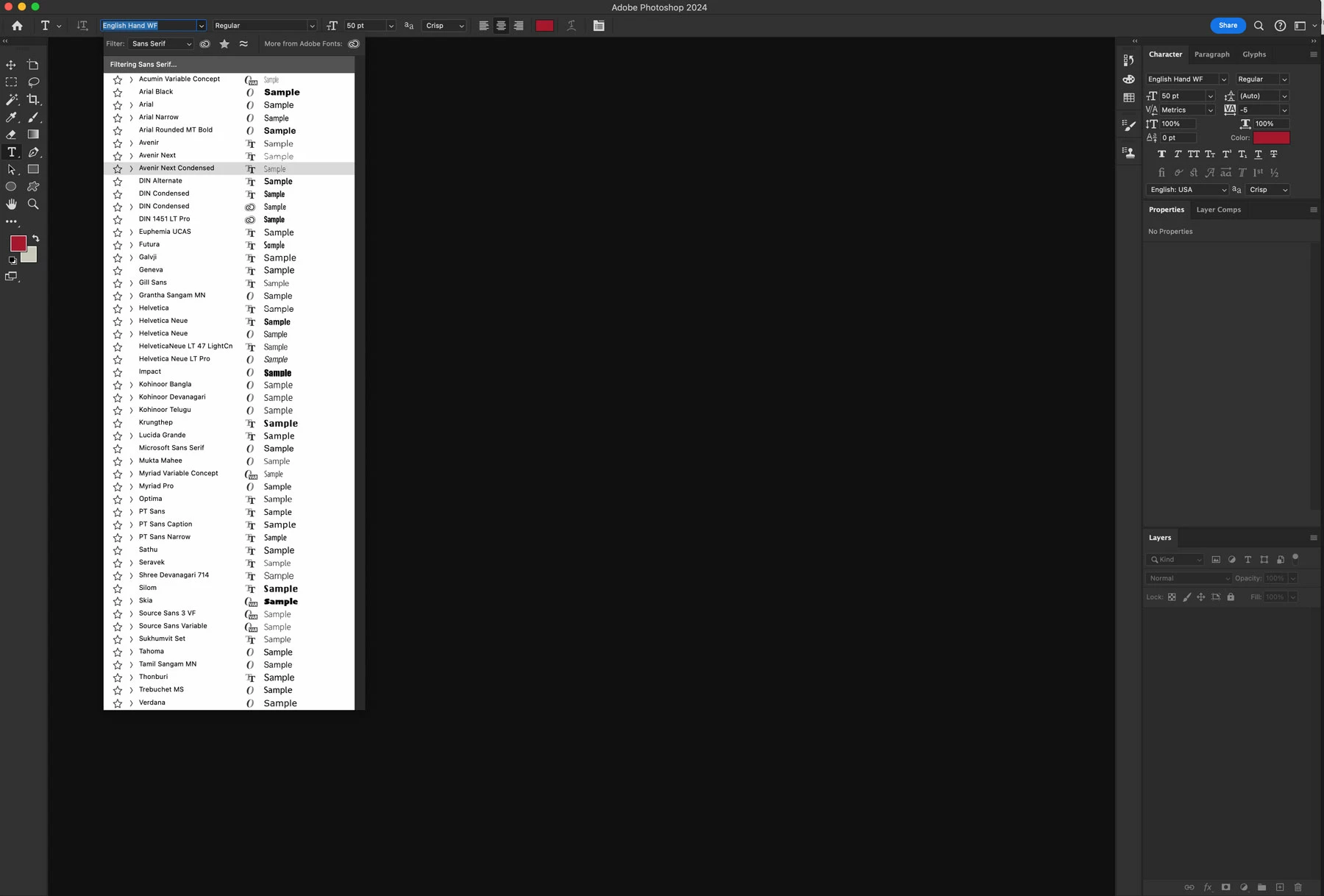Image resolution: width=1324 pixels, height=896 pixels.
Task: Open the English: USA language dropdown
Action: click(x=1187, y=190)
